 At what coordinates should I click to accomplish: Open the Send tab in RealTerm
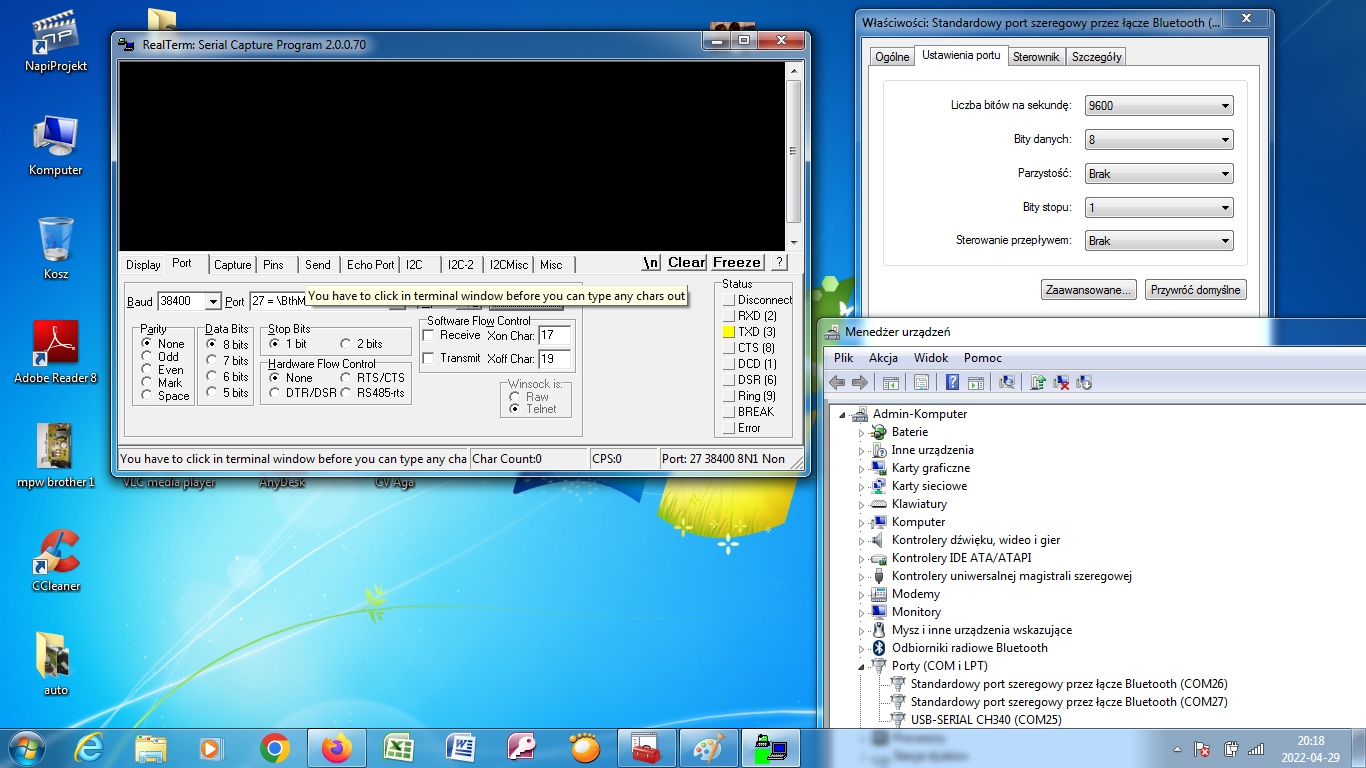coord(318,265)
